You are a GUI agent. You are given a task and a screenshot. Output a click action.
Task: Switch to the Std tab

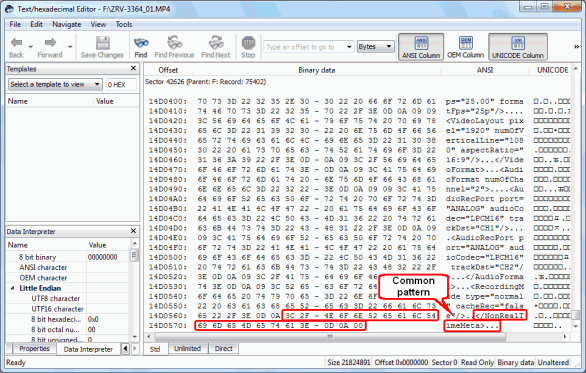[x=155, y=349]
